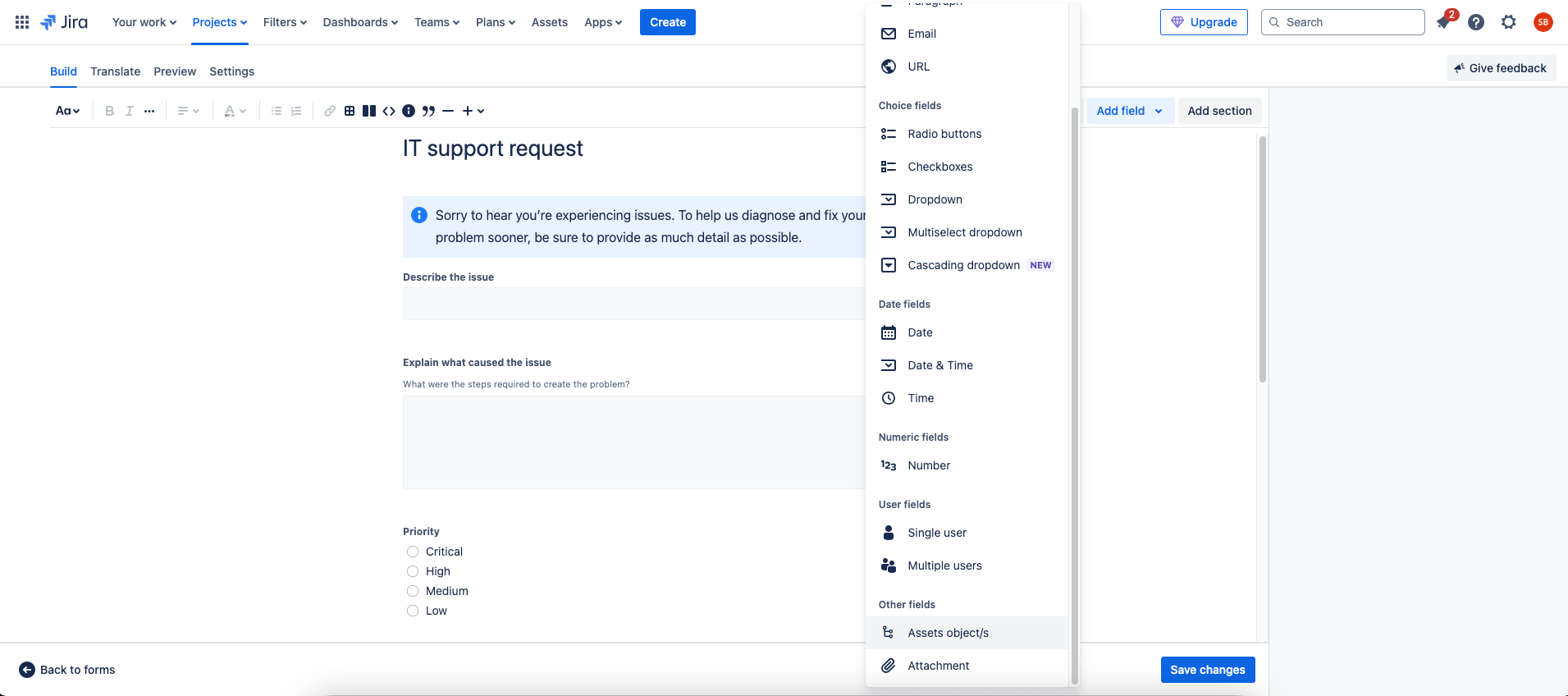Choose Cascading dropdown from the field list
The height and width of the screenshot is (696, 1568).
pyautogui.click(x=963, y=265)
